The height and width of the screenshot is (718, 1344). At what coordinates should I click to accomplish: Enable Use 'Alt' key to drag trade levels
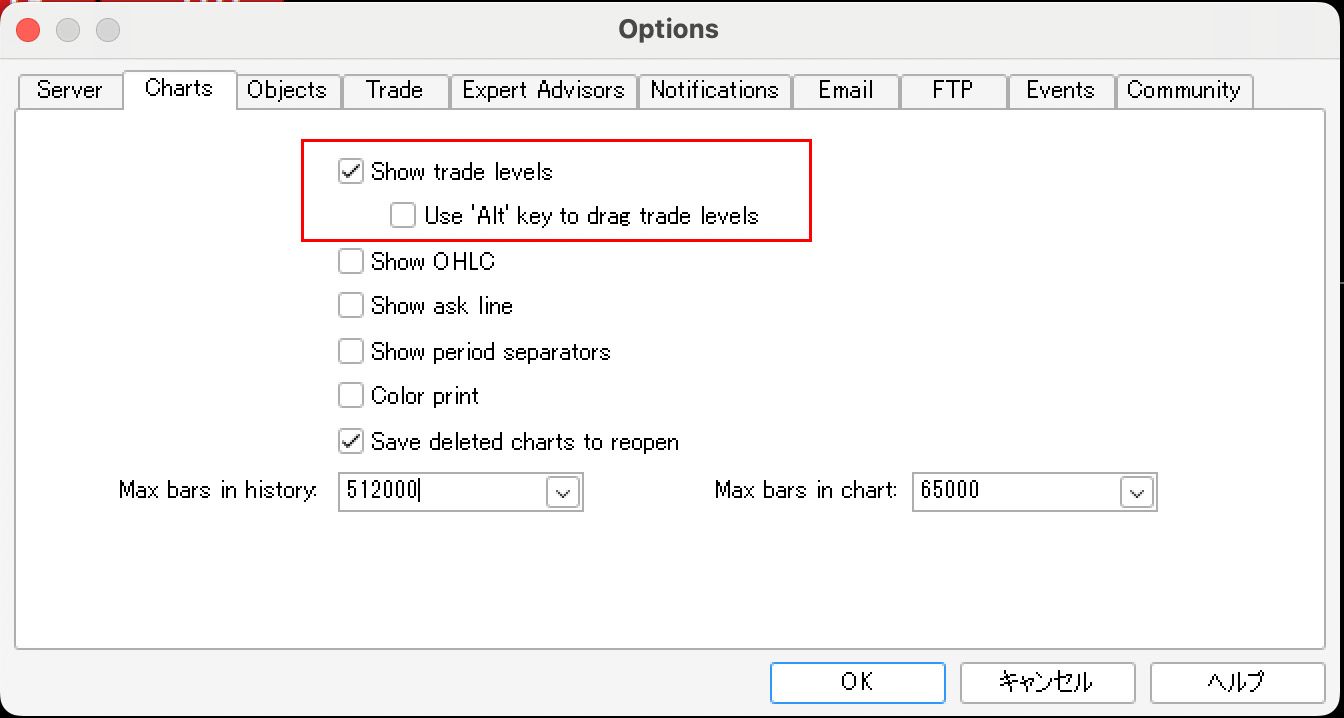click(x=403, y=215)
